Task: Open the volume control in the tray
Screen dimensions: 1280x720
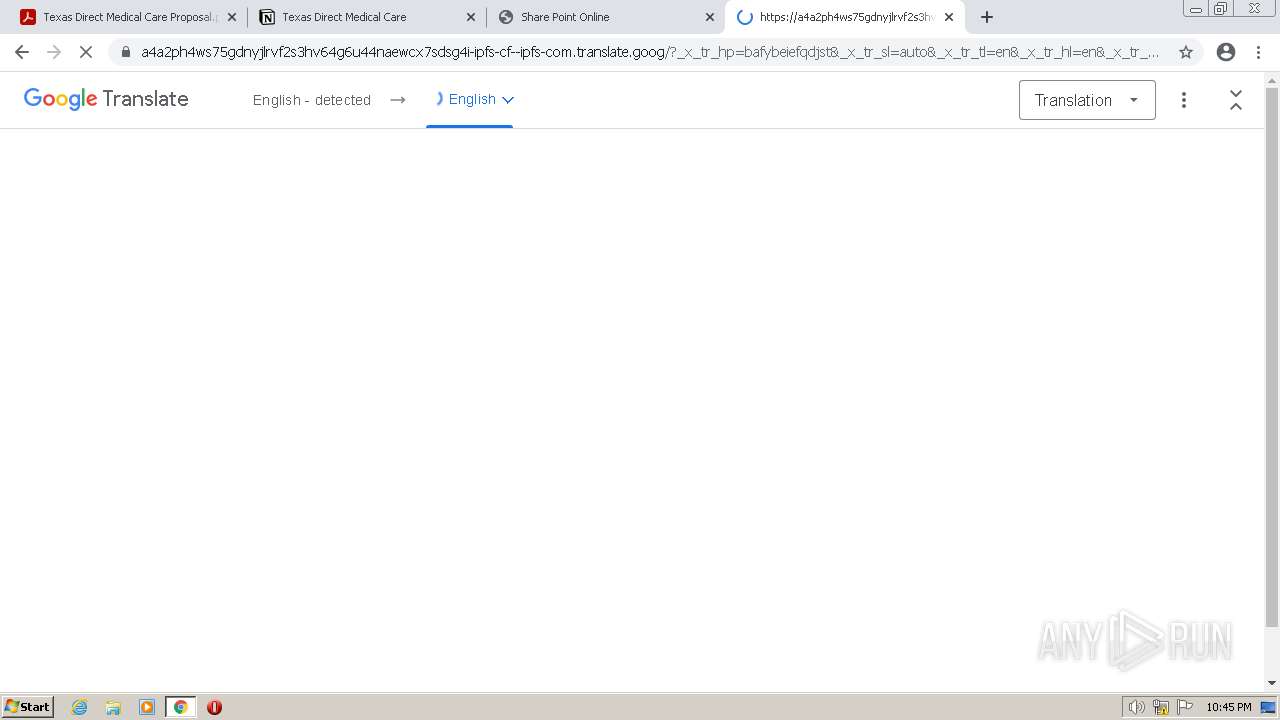Action: click(1136, 707)
